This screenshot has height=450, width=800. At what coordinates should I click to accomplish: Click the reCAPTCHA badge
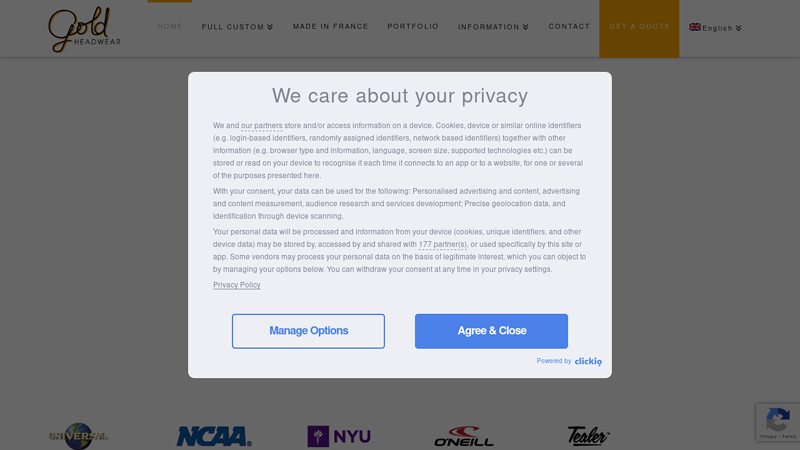(777, 423)
